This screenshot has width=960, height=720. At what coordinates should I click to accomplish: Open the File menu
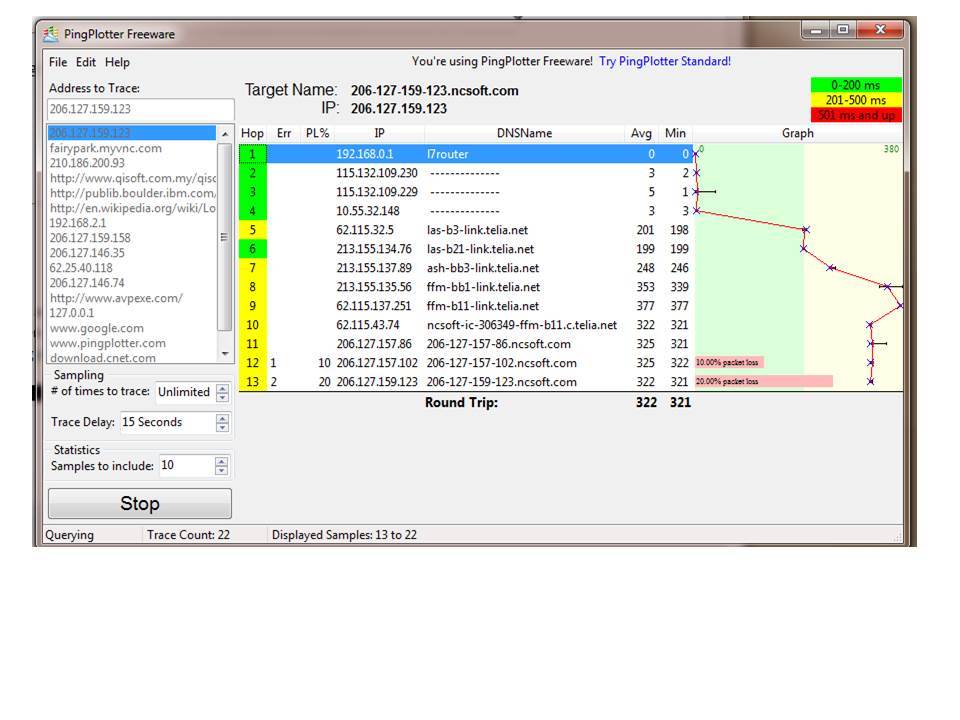pyautogui.click(x=58, y=62)
